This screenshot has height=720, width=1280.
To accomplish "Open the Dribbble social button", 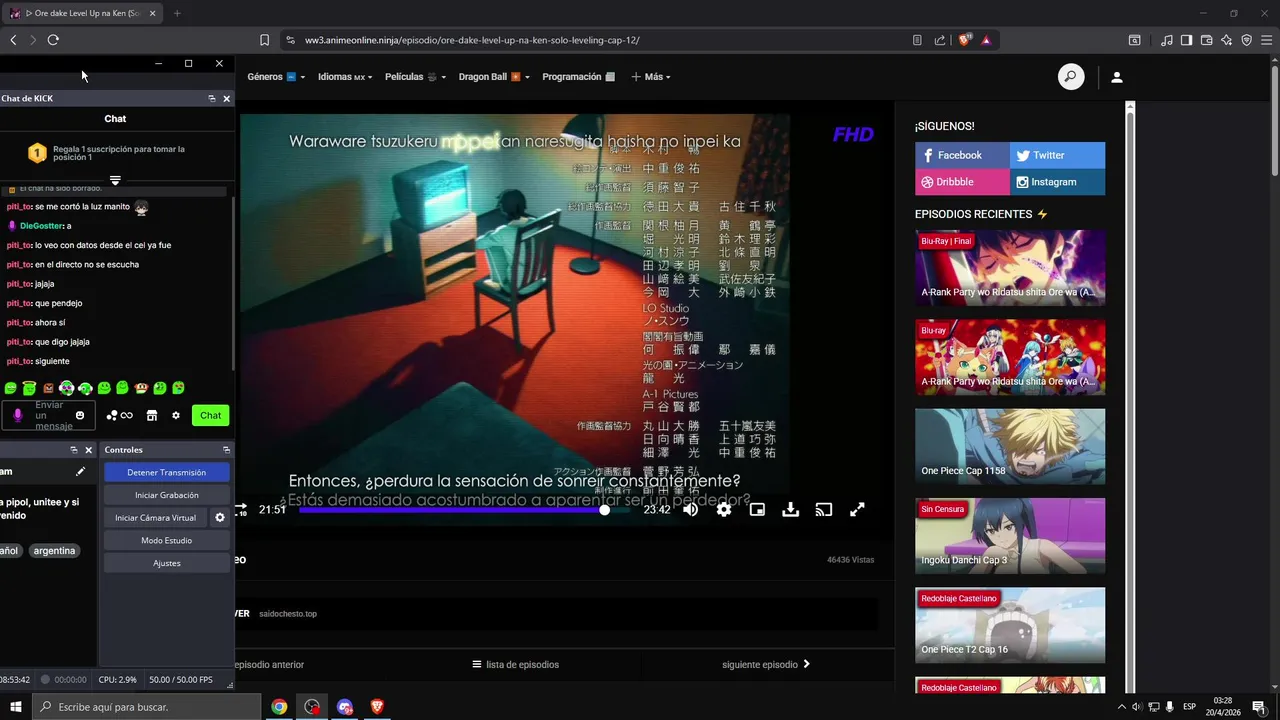I will pyautogui.click(x=962, y=182).
